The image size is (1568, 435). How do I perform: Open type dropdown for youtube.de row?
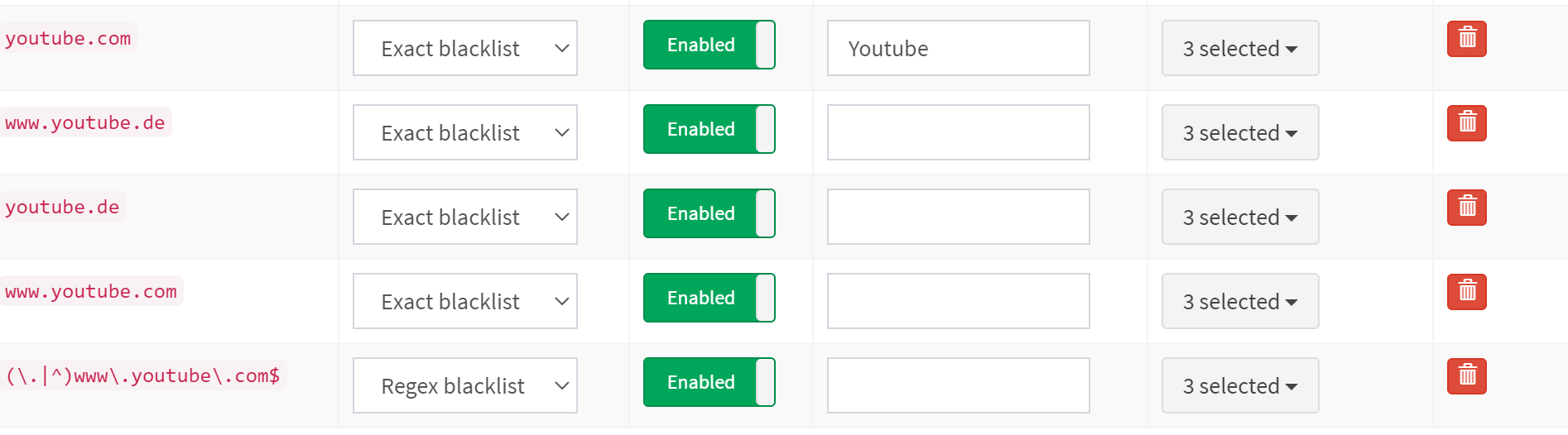click(x=465, y=217)
